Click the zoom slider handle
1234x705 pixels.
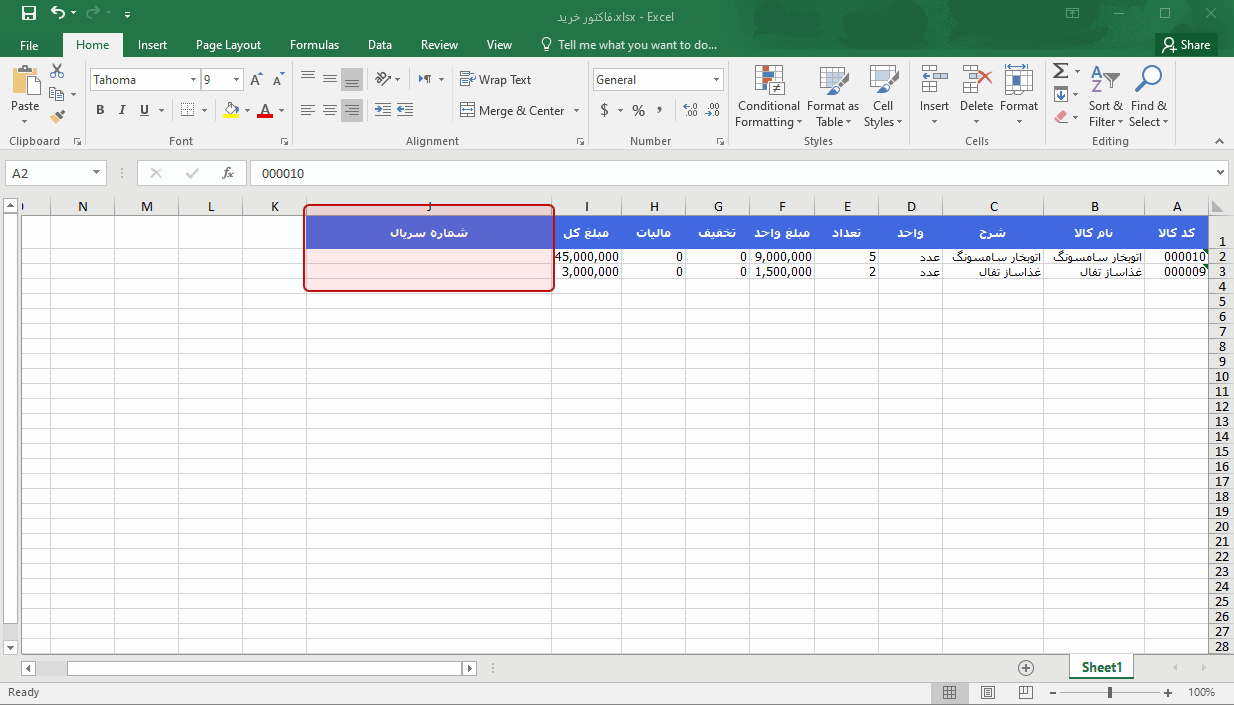click(1110, 693)
